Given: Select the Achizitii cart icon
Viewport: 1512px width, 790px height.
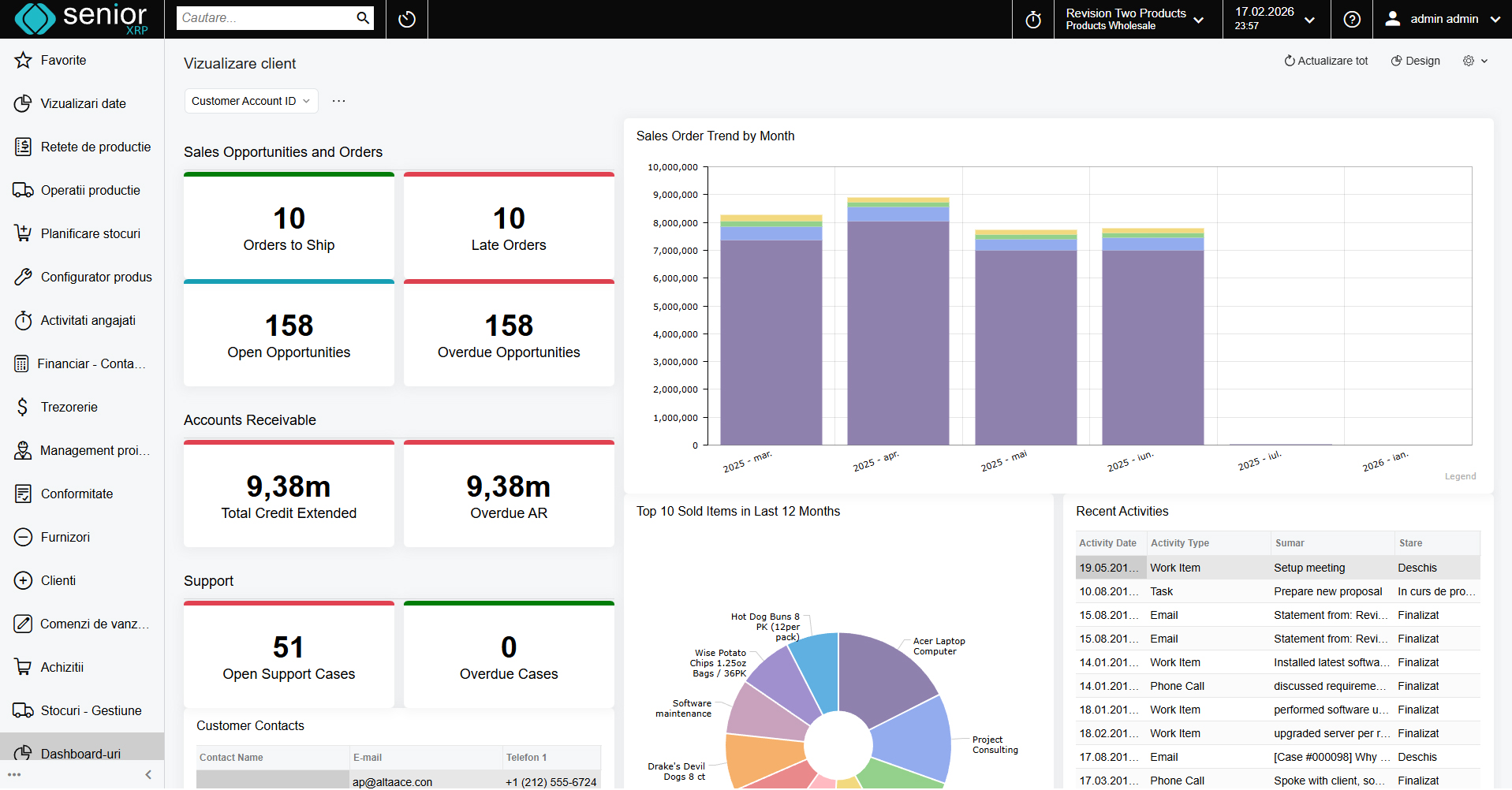Looking at the screenshot, I should [x=23, y=667].
